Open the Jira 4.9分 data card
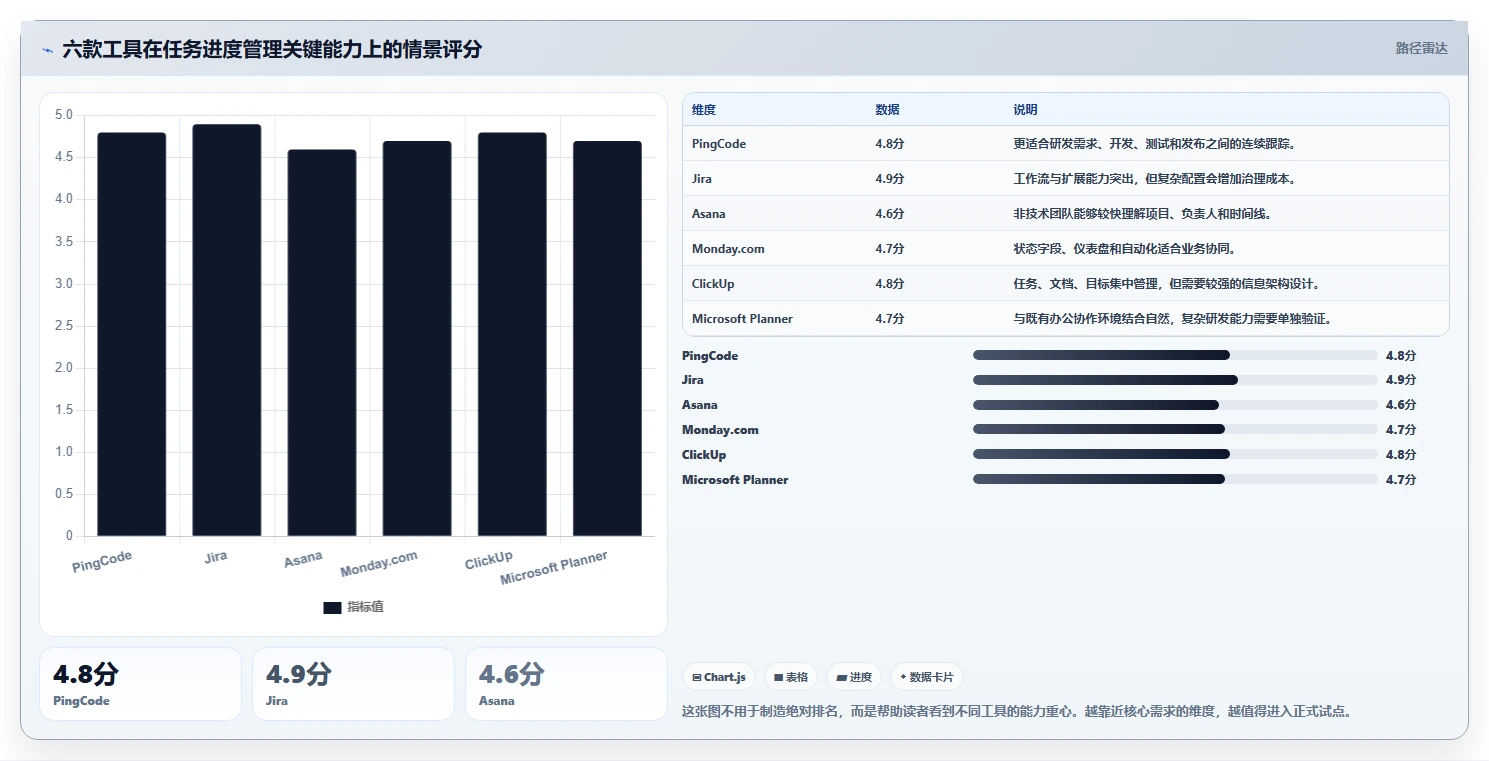Screen dimensions: 1489x761 coord(353,684)
